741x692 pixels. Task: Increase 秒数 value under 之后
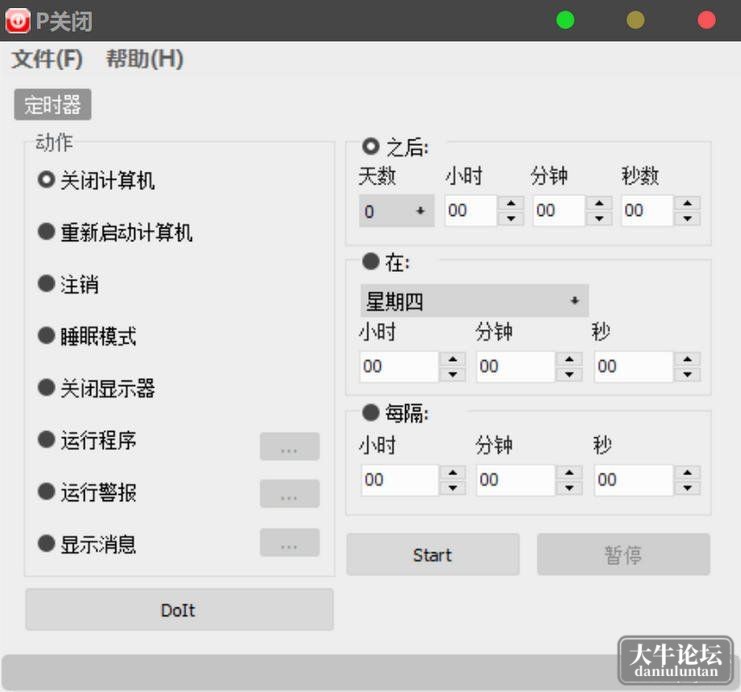(688, 204)
